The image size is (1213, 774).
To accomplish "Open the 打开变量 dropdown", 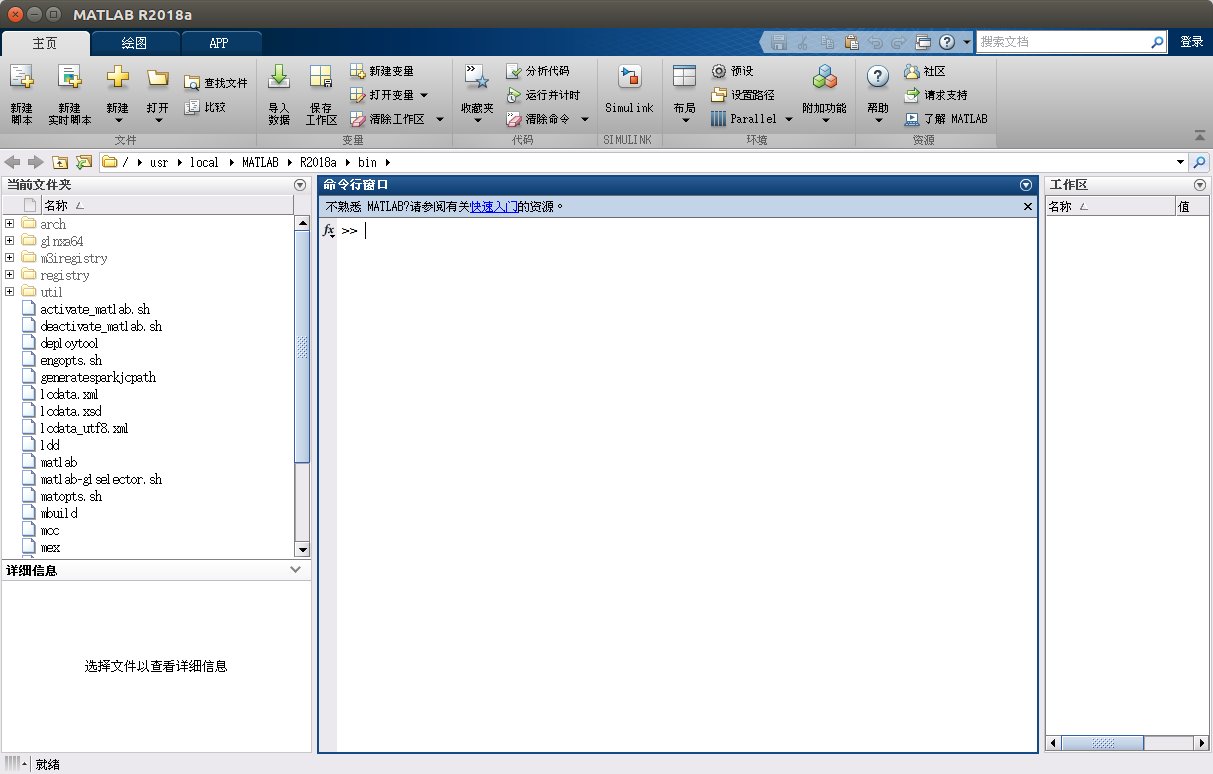I will 423,95.
